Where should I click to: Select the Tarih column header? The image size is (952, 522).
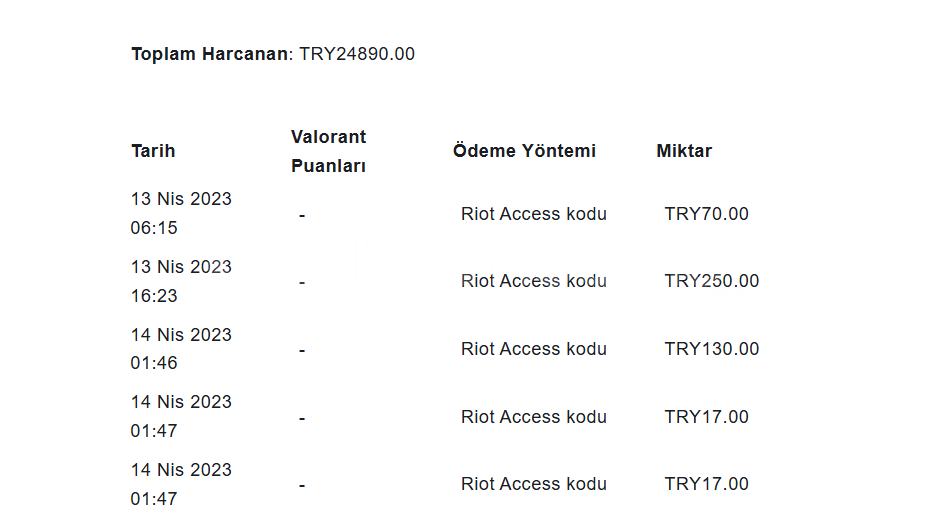(x=153, y=151)
